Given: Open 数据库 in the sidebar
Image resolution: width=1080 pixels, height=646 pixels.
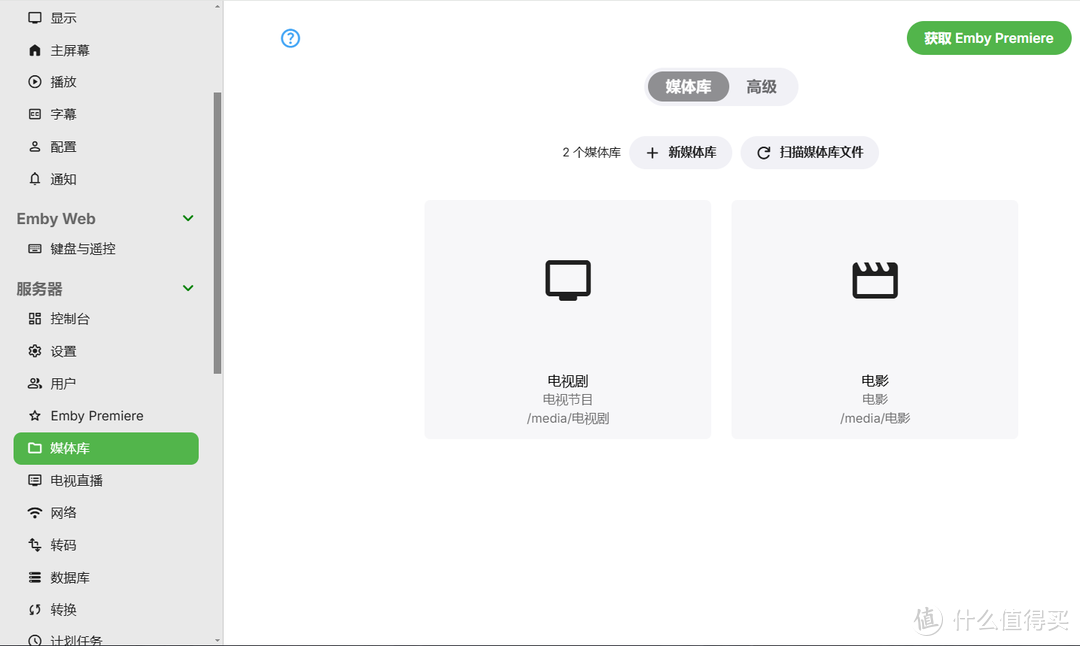Looking at the screenshot, I should point(106,578).
